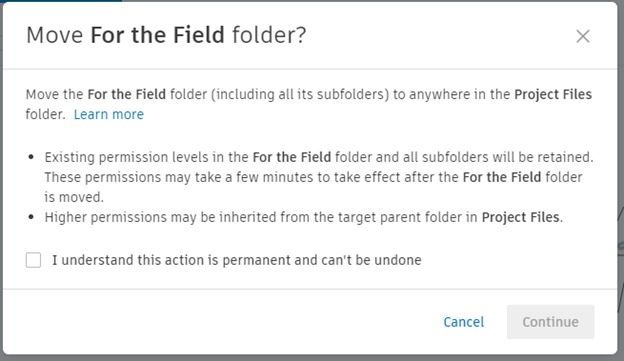Confirm the folder move with Continue
Screen dimensions: 624x361
pyautogui.click(x=550, y=322)
